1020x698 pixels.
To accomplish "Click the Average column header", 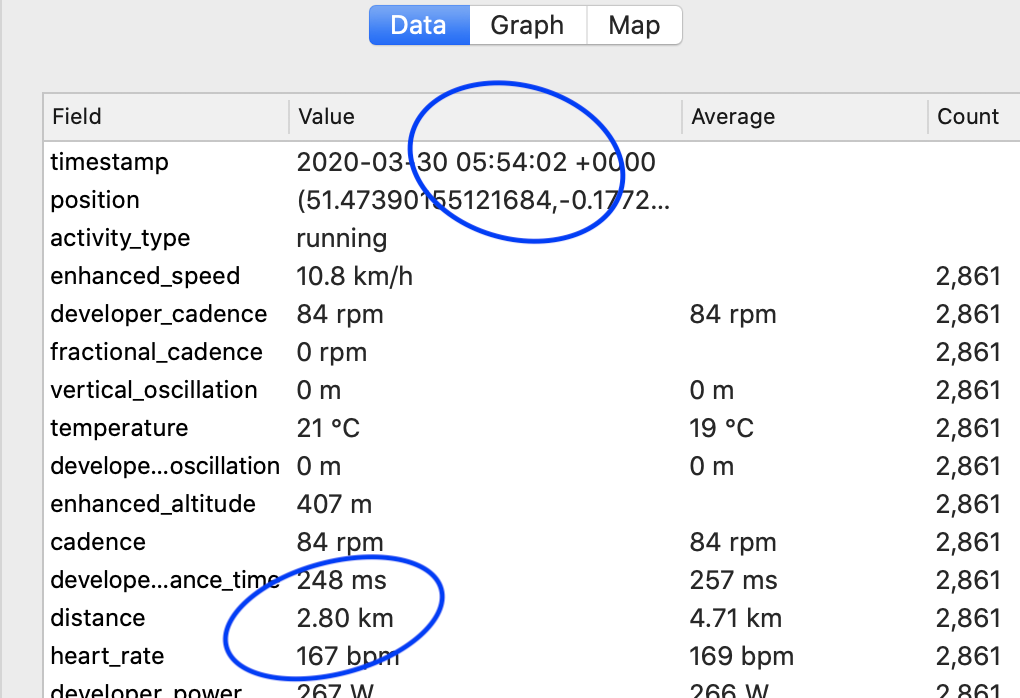I will (733, 117).
